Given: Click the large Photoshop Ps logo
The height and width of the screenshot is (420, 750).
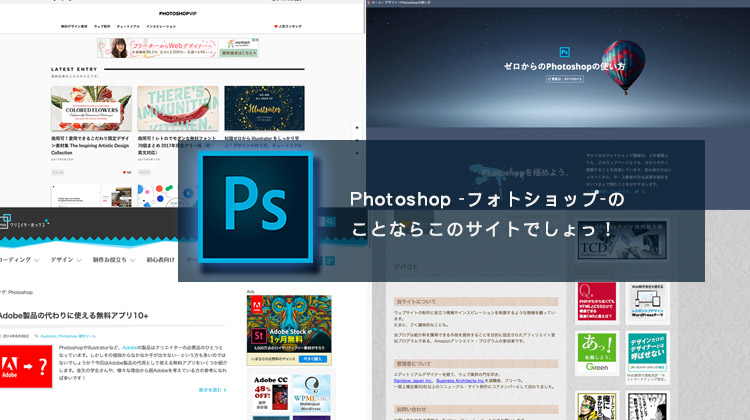Looking at the screenshot, I should tap(255, 208).
